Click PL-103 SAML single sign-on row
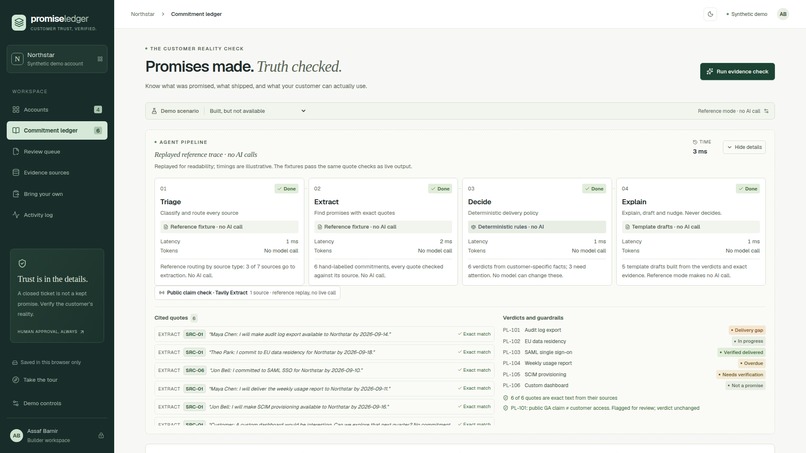The height and width of the screenshot is (453, 806). pos(634,352)
